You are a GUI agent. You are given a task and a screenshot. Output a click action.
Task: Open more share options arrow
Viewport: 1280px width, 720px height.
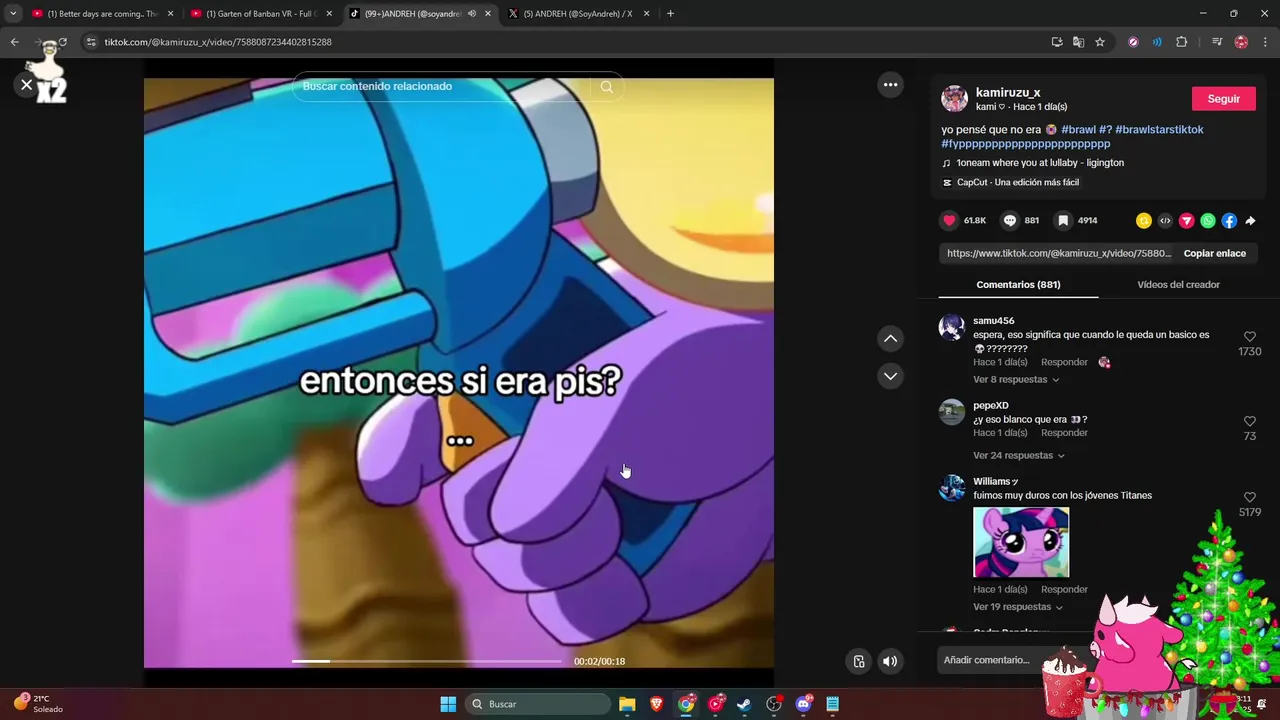1250,221
